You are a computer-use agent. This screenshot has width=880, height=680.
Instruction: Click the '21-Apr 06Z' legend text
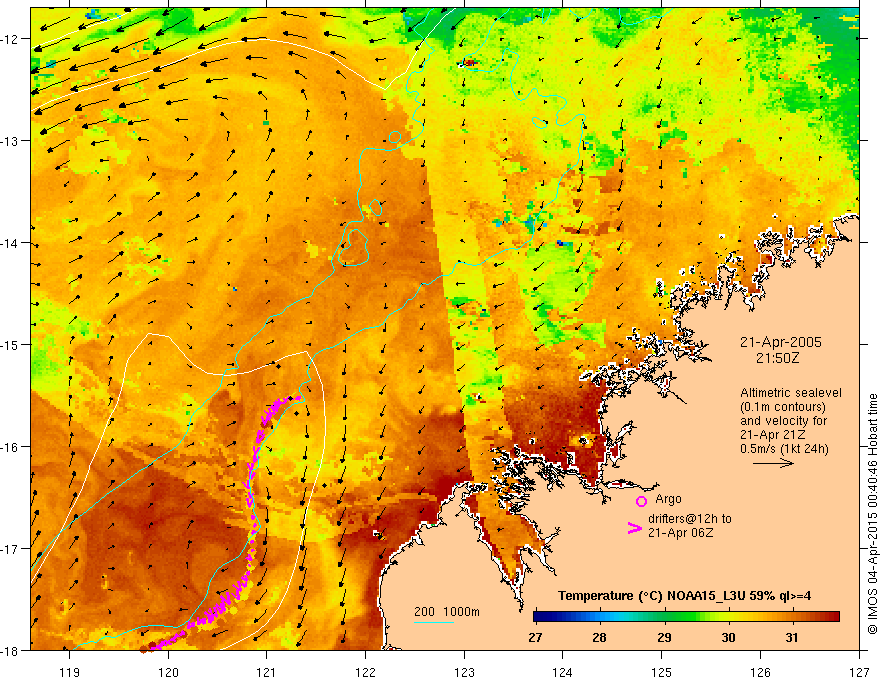click(680, 533)
